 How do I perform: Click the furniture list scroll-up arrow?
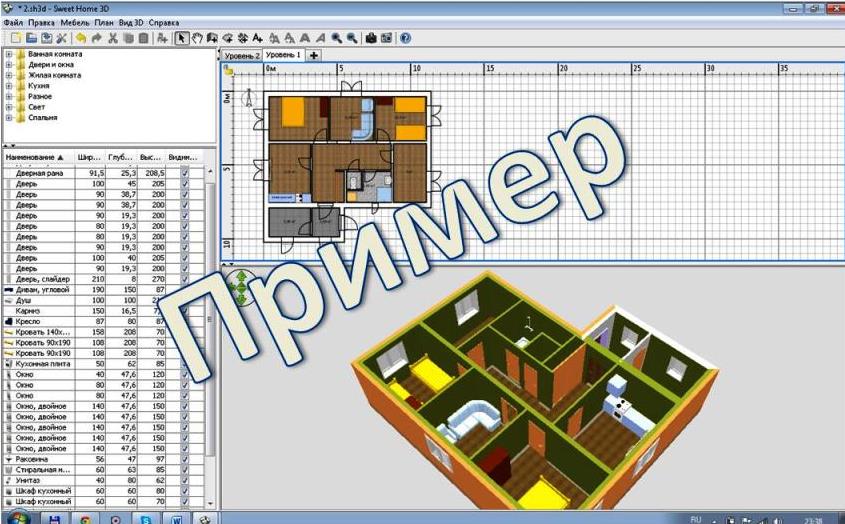pyautogui.click(x=210, y=171)
